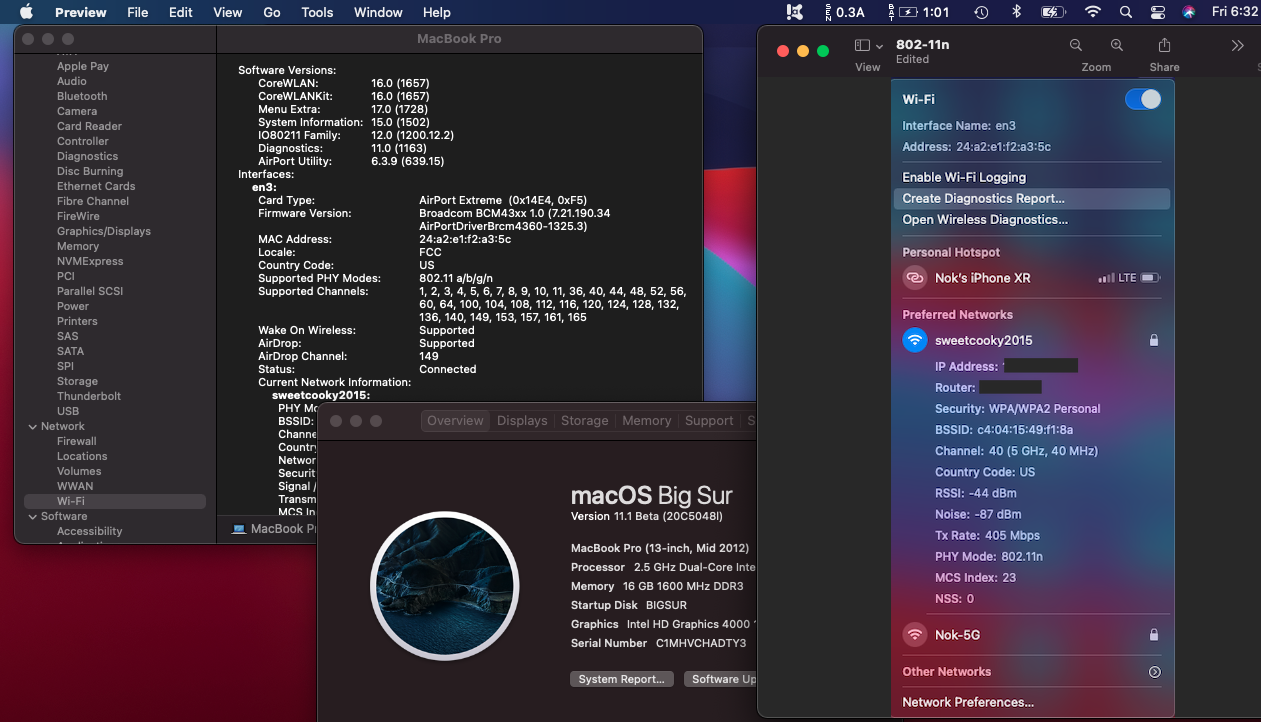Switch to the Memory tab
Screen dimensions: 1261x722
646,421
